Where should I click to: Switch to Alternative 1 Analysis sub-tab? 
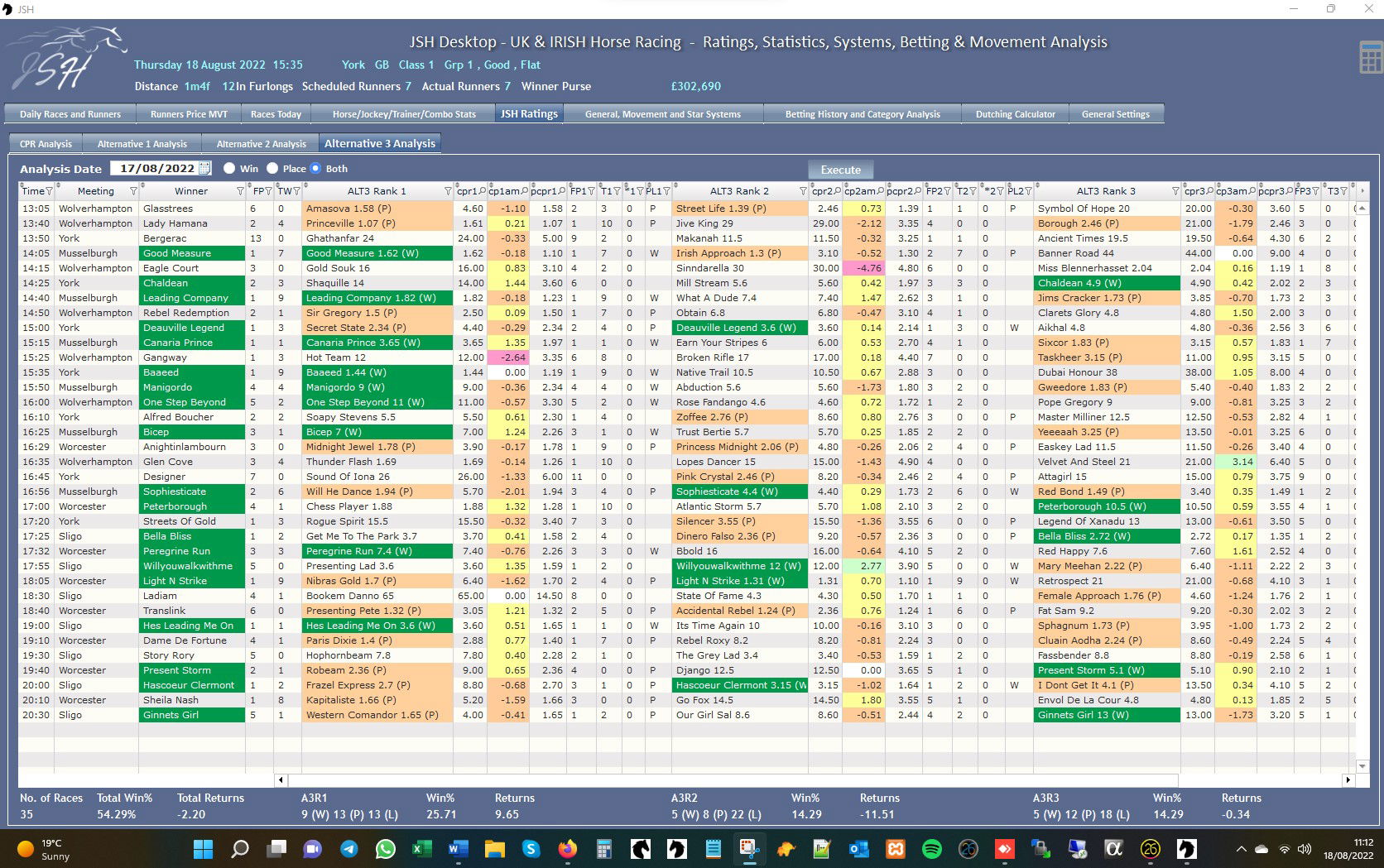(x=142, y=143)
